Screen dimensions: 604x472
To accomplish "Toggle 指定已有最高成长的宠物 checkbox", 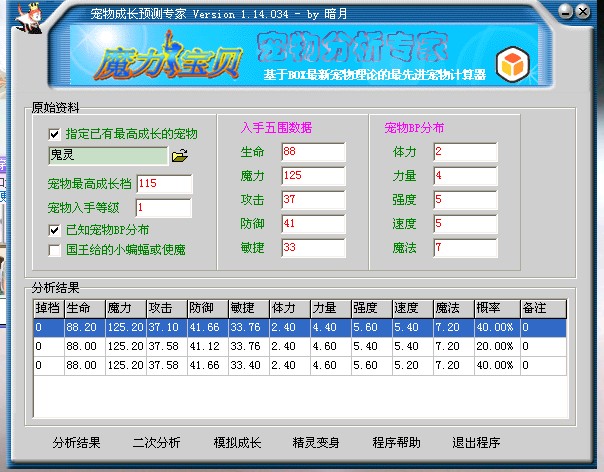I will pos(54,133).
